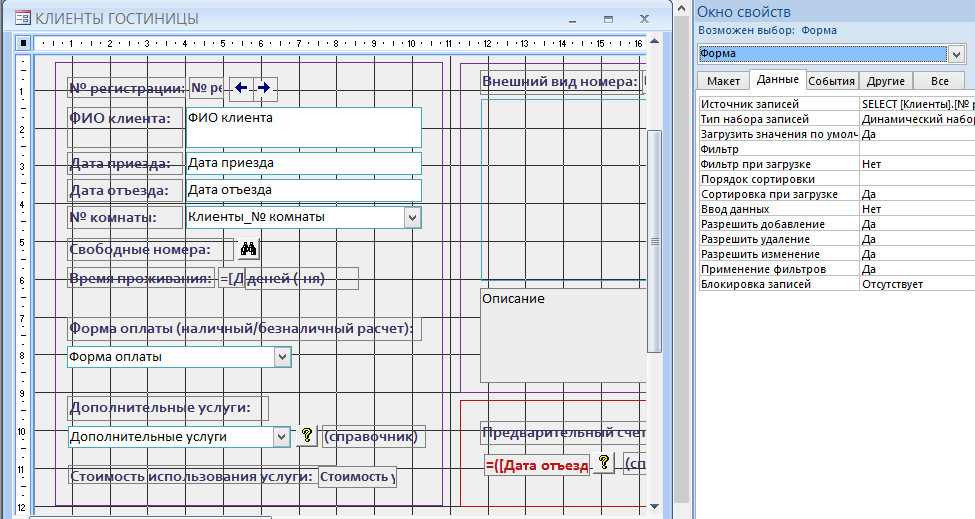Switch to the Макет tab
The image size is (975, 519).
coord(723,81)
